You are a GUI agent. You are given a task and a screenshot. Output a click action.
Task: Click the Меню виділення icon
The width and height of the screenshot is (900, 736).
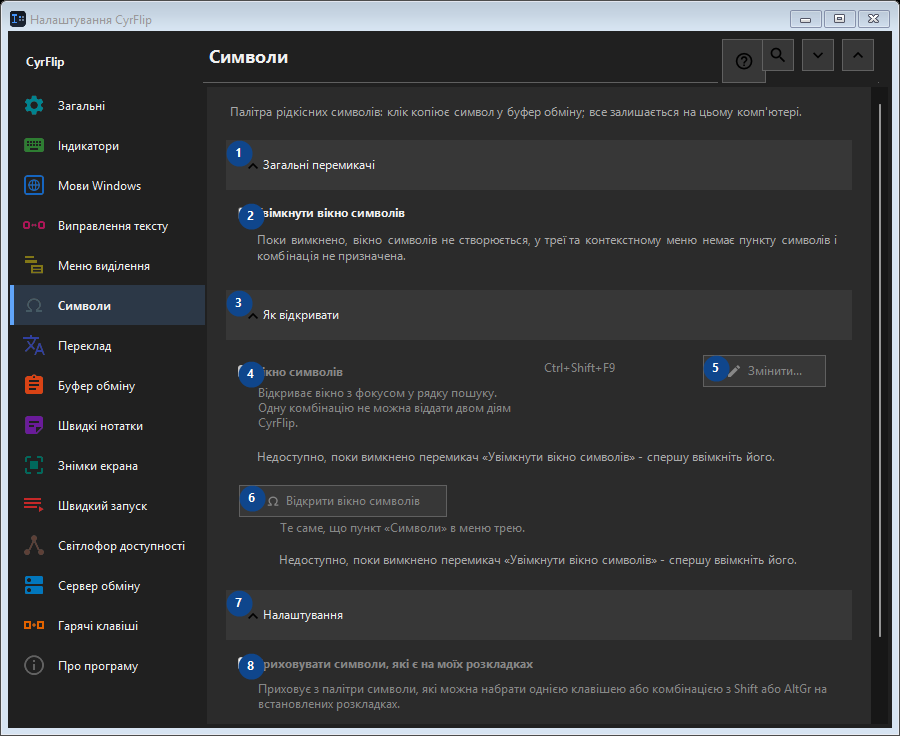(34, 265)
